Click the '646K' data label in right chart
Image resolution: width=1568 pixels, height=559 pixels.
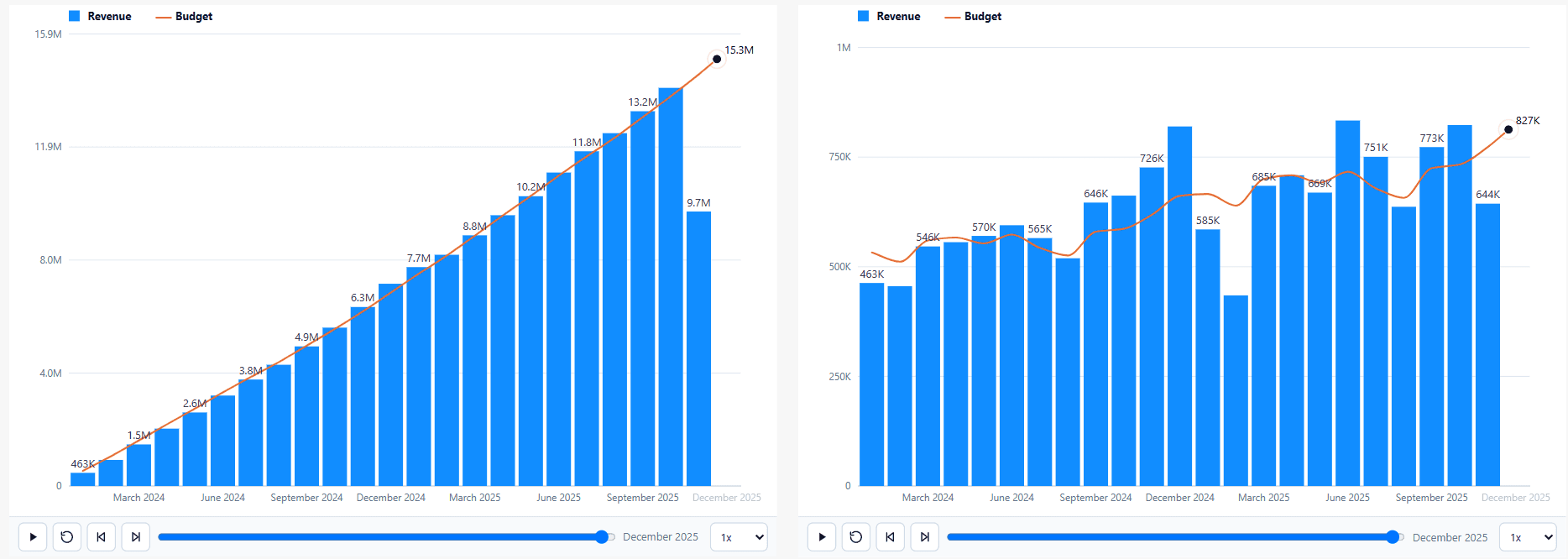[x=1095, y=194]
